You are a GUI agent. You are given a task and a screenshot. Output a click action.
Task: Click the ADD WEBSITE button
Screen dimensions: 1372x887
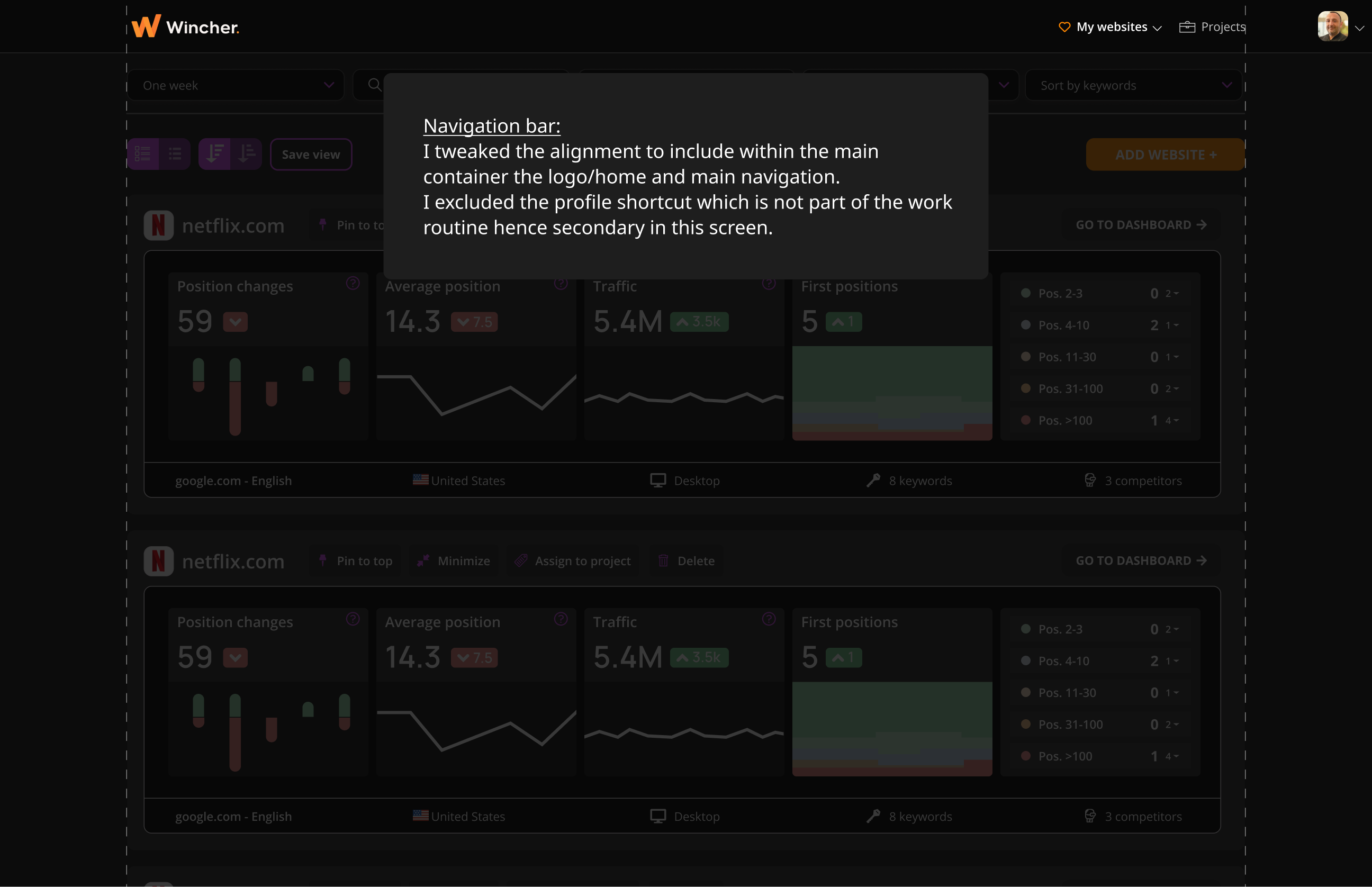coord(1165,154)
